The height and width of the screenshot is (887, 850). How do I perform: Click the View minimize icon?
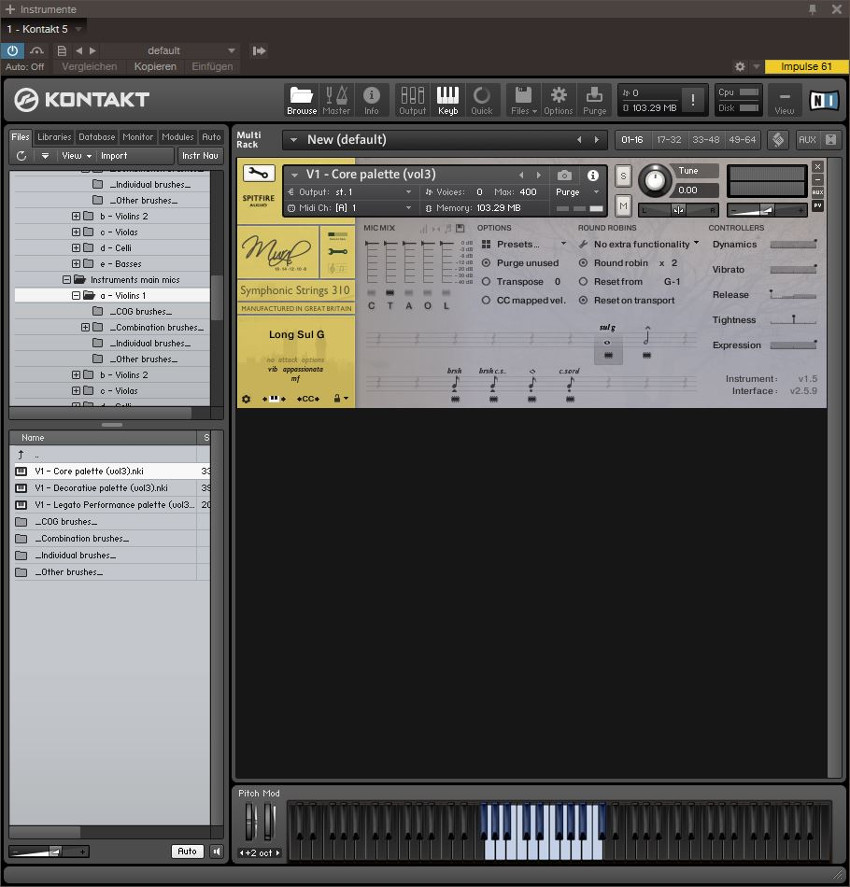click(784, 101)
